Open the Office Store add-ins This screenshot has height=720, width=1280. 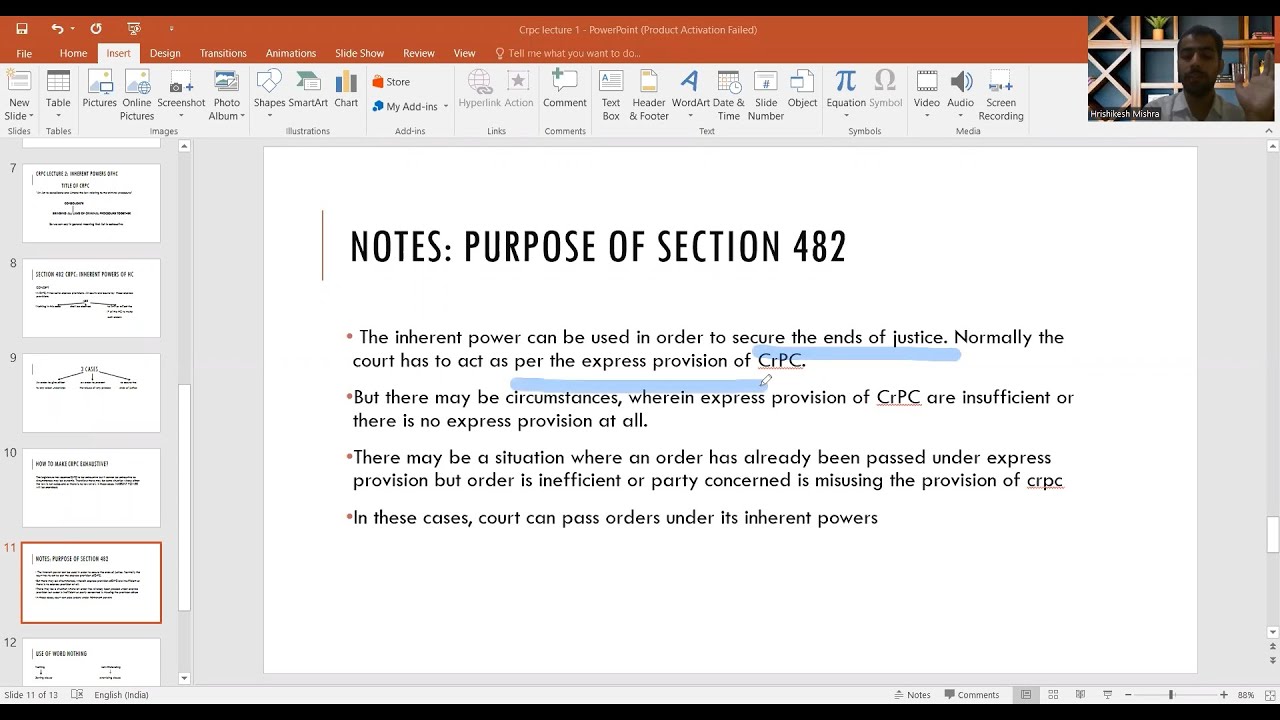tap(391, 82)
